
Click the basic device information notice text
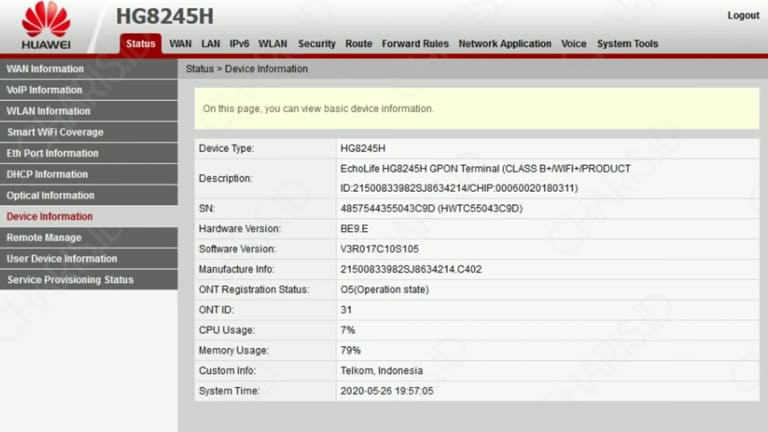point(318,109)
